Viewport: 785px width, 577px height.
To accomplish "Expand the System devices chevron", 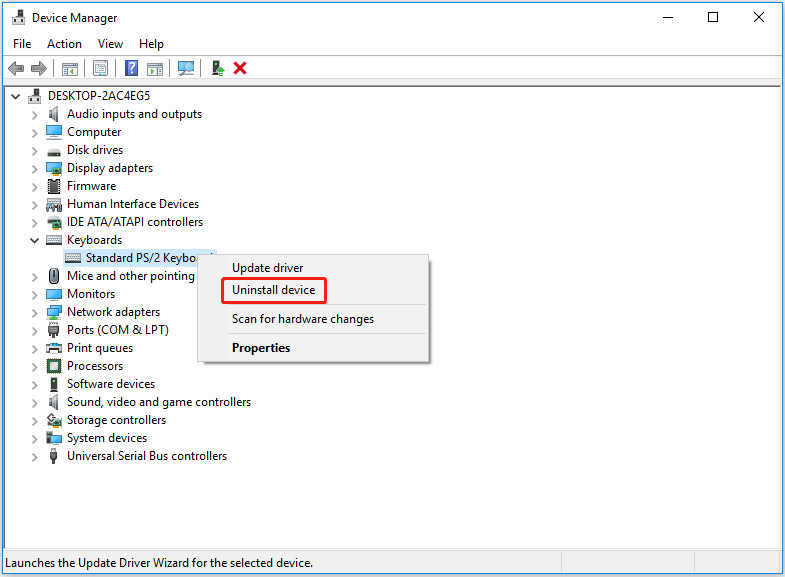I will [x=35, y=439].
